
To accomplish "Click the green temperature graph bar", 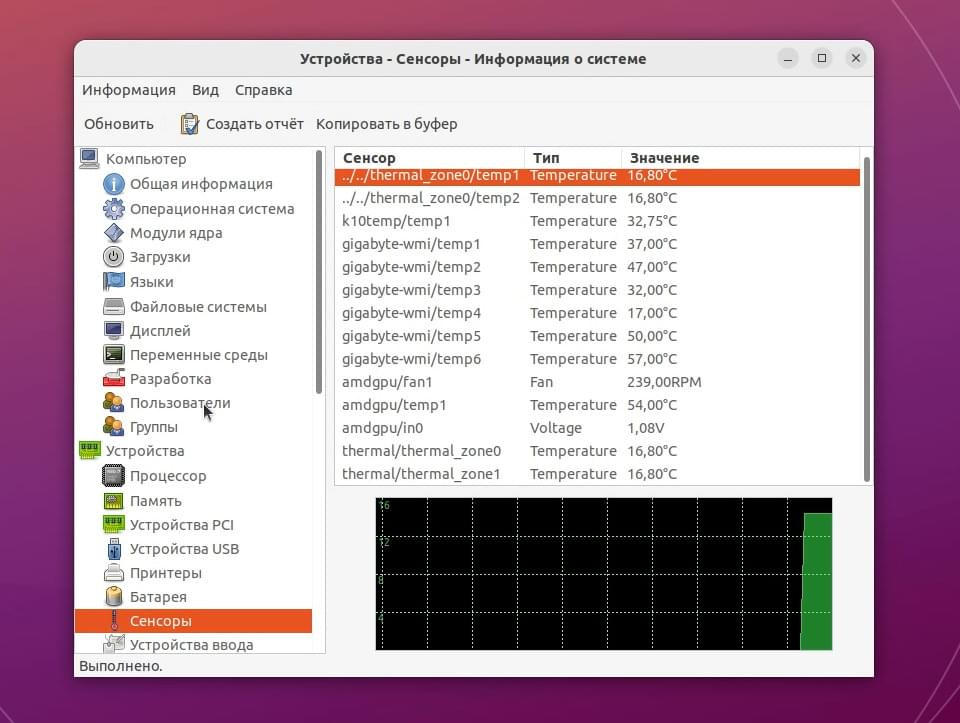I will [x=817, y=582].
